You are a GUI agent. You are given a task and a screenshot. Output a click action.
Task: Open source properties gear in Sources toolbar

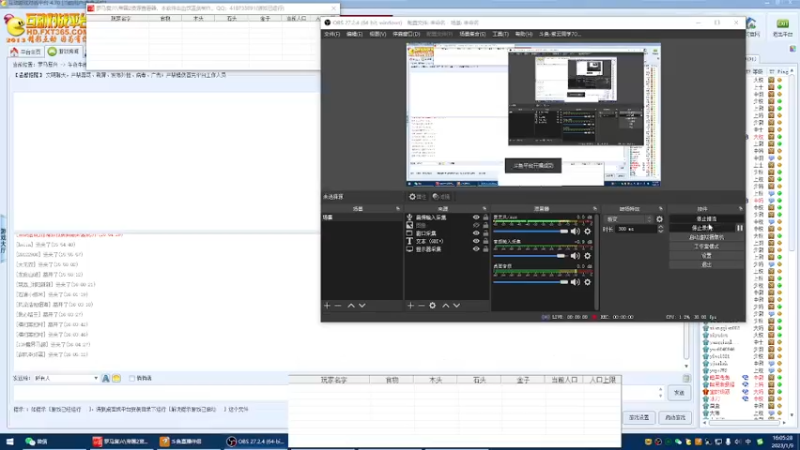click(x=433, y=306)
